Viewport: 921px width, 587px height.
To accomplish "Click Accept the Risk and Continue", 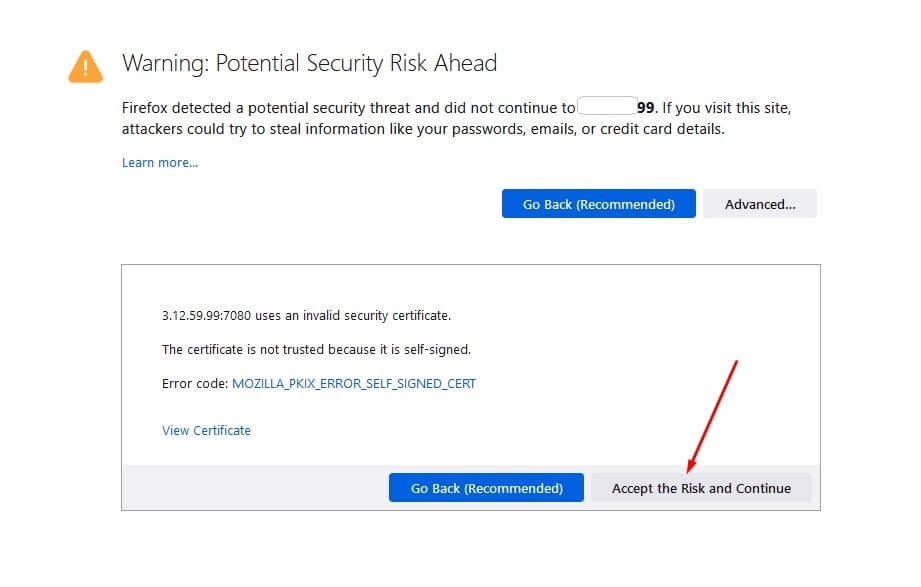I will [701, 488].
